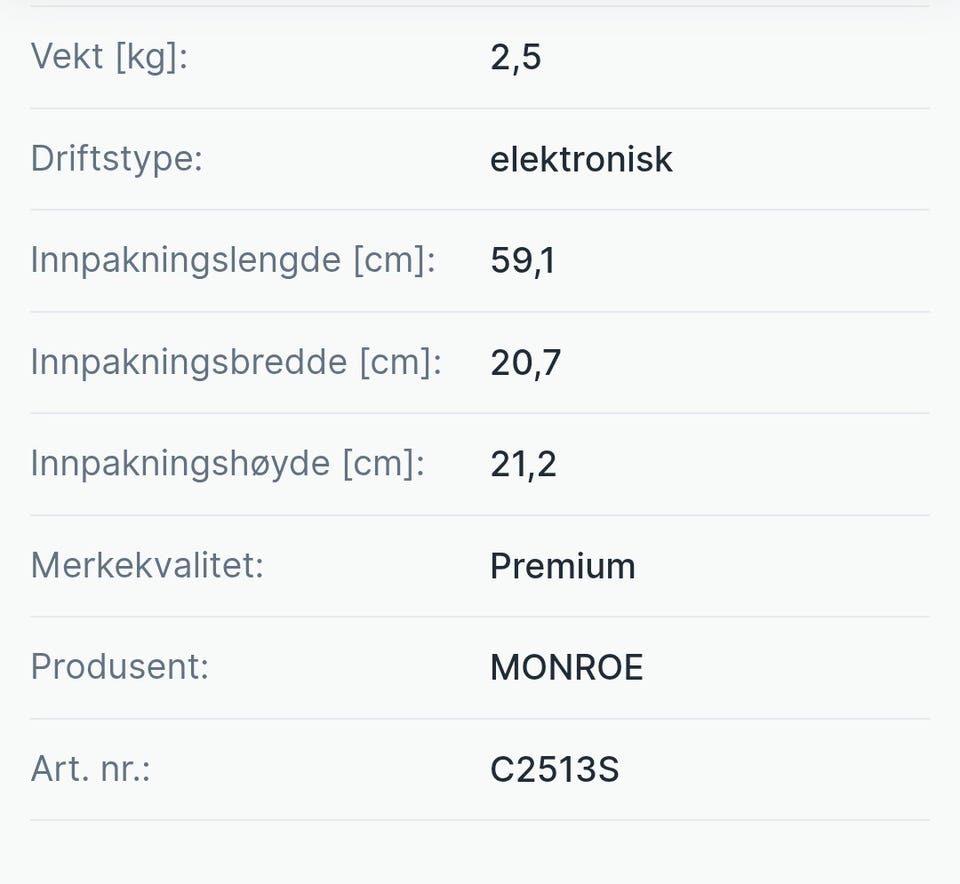Click the Art. nr. label

90,769
